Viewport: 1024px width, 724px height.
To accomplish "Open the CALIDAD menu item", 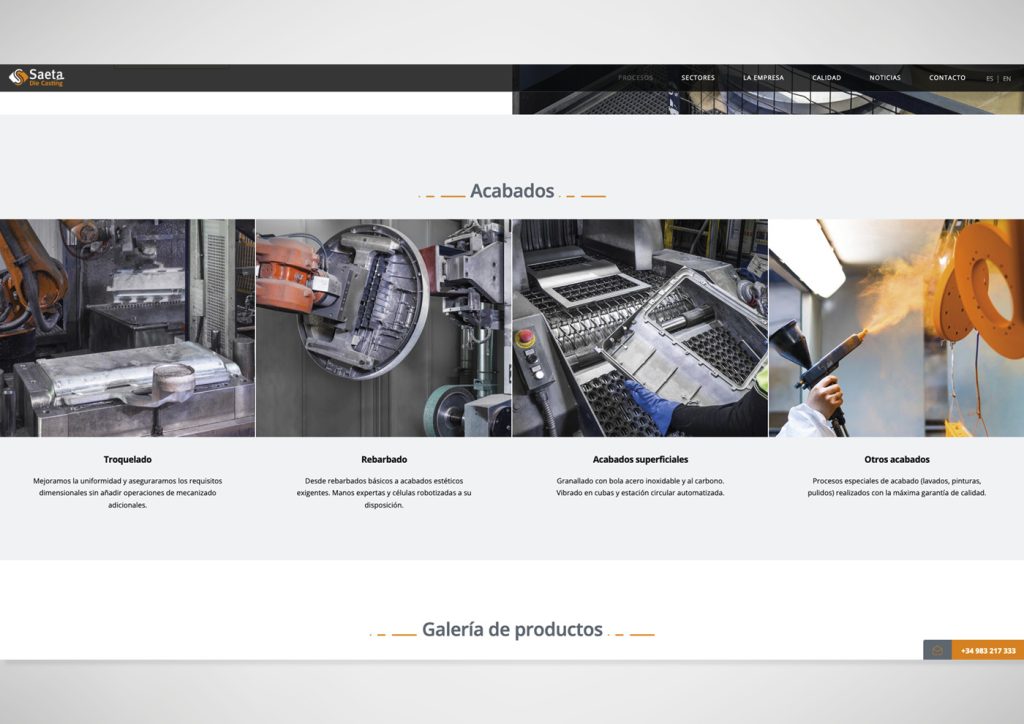I will tap(827, 78).
